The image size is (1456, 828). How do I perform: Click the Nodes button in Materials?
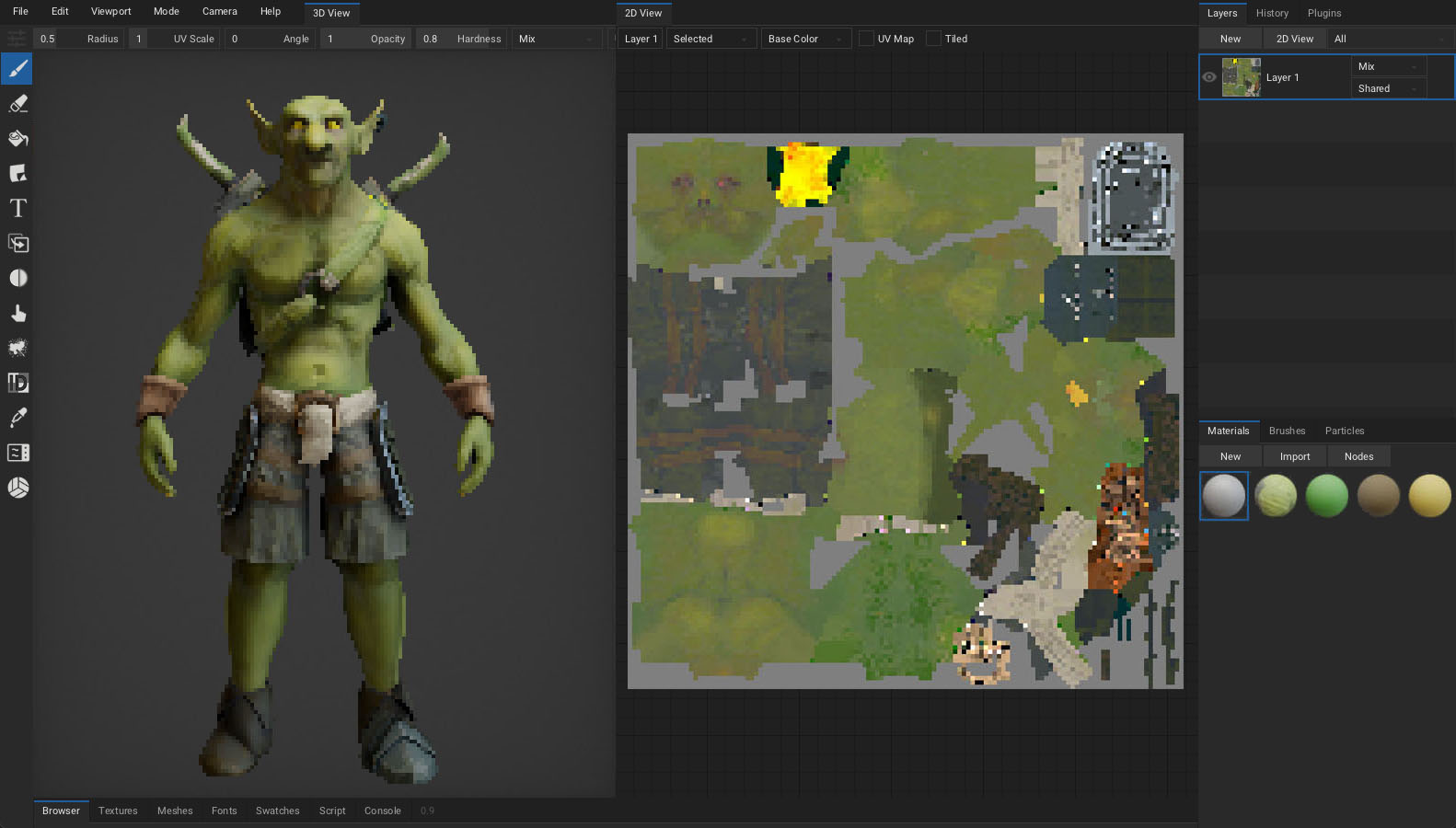pos(1358,456)
